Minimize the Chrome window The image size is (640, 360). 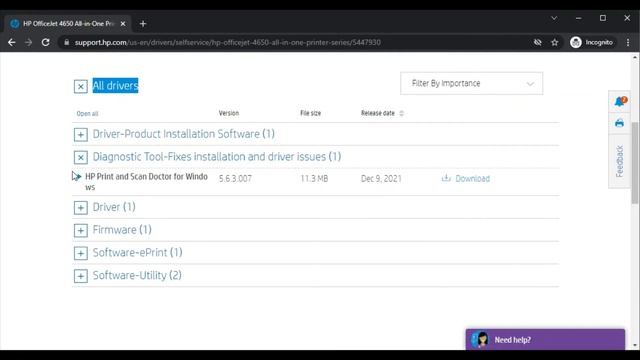578,18
